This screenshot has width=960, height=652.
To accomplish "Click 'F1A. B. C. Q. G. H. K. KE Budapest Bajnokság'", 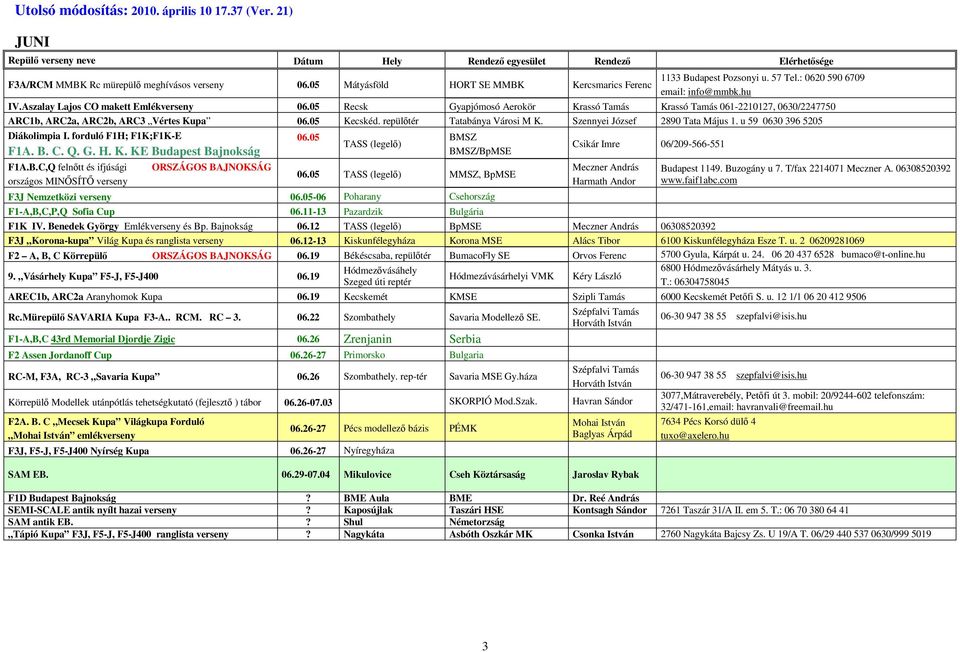I will pyautogui.click(x=134, y=151).
